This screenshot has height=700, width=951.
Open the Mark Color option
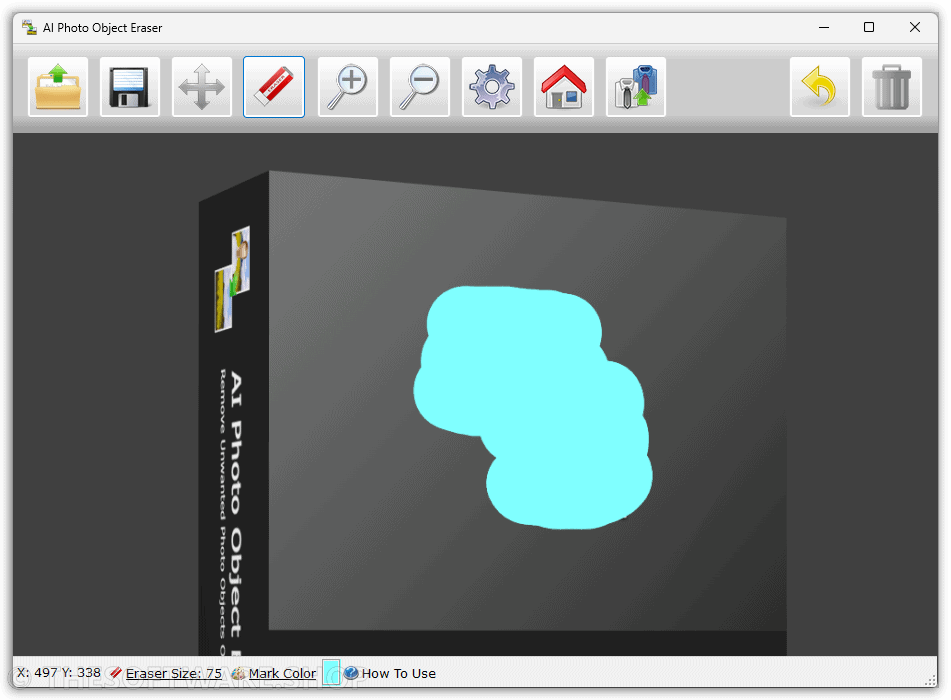coord(282,673)
